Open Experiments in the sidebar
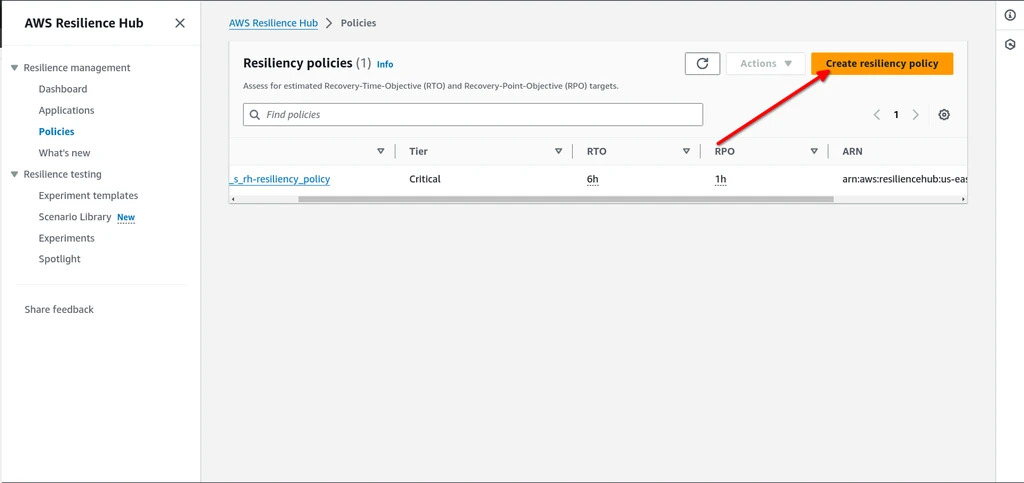The width and height of the screenshot is (1024, 483). point(67,238)
